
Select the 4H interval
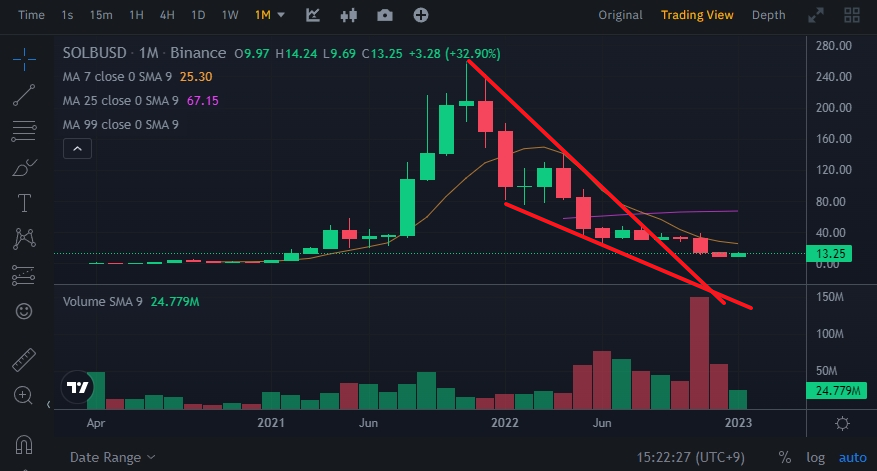pyautogui.click(x=167, y=15)
